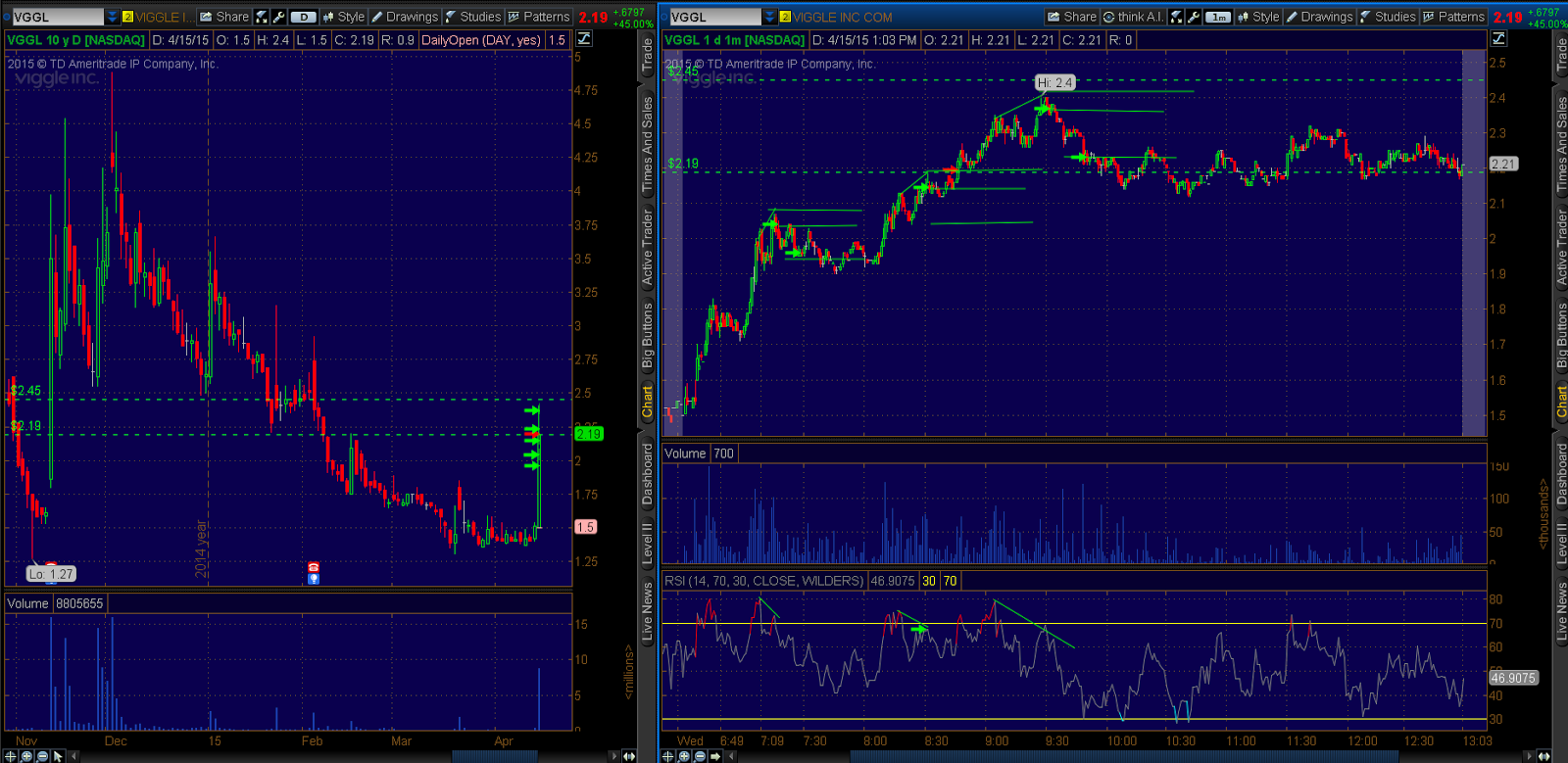This screenshot has height=763, width=1568.
Task: Click the red phone event marker on left chart
Action: pyautogui.click(x=314, y=567)
